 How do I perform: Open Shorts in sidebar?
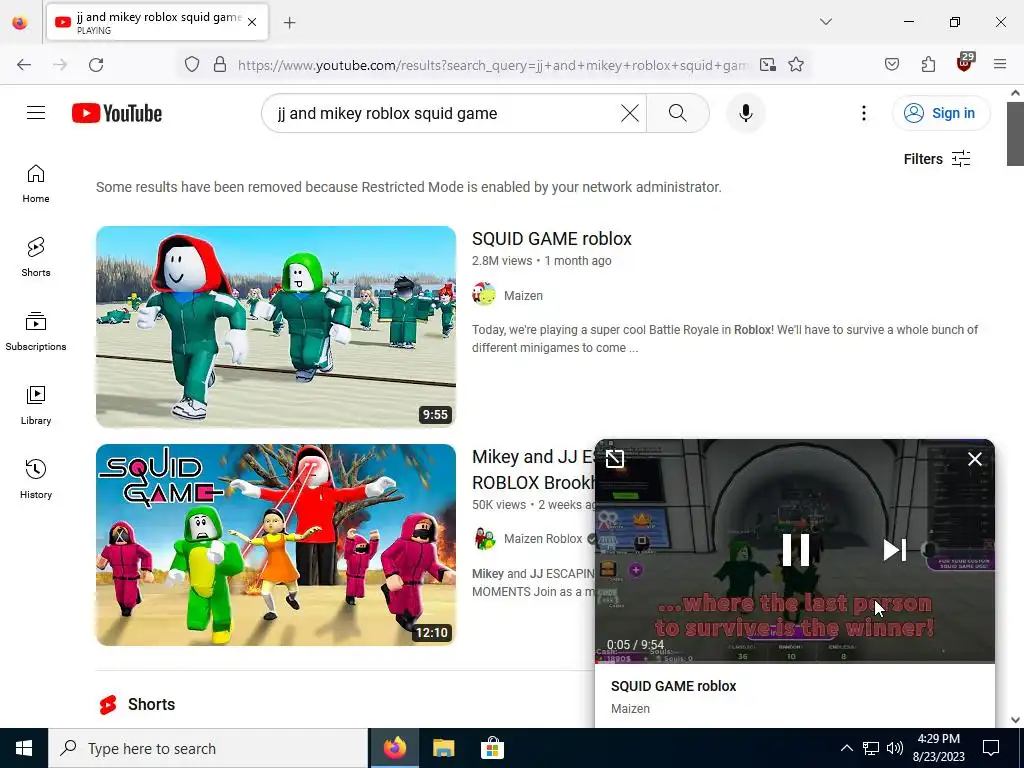(x=36, y=257)
